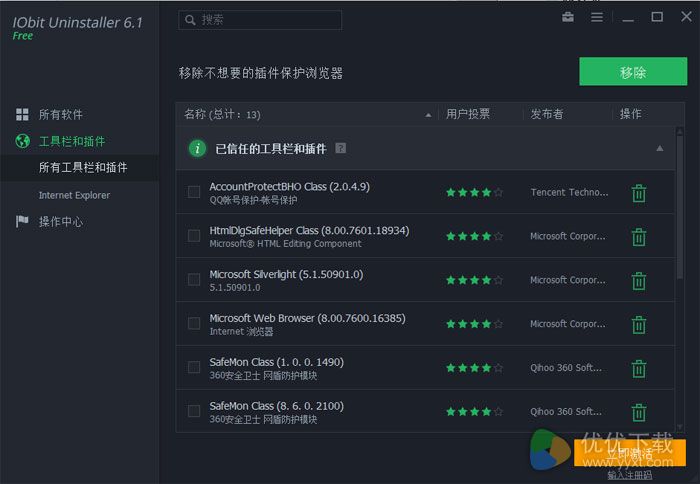Screen dimensions: 700x484
Task: Click the star rating of SafeMon Class 1.0.0.1490
Action: (x=475, y=368)
